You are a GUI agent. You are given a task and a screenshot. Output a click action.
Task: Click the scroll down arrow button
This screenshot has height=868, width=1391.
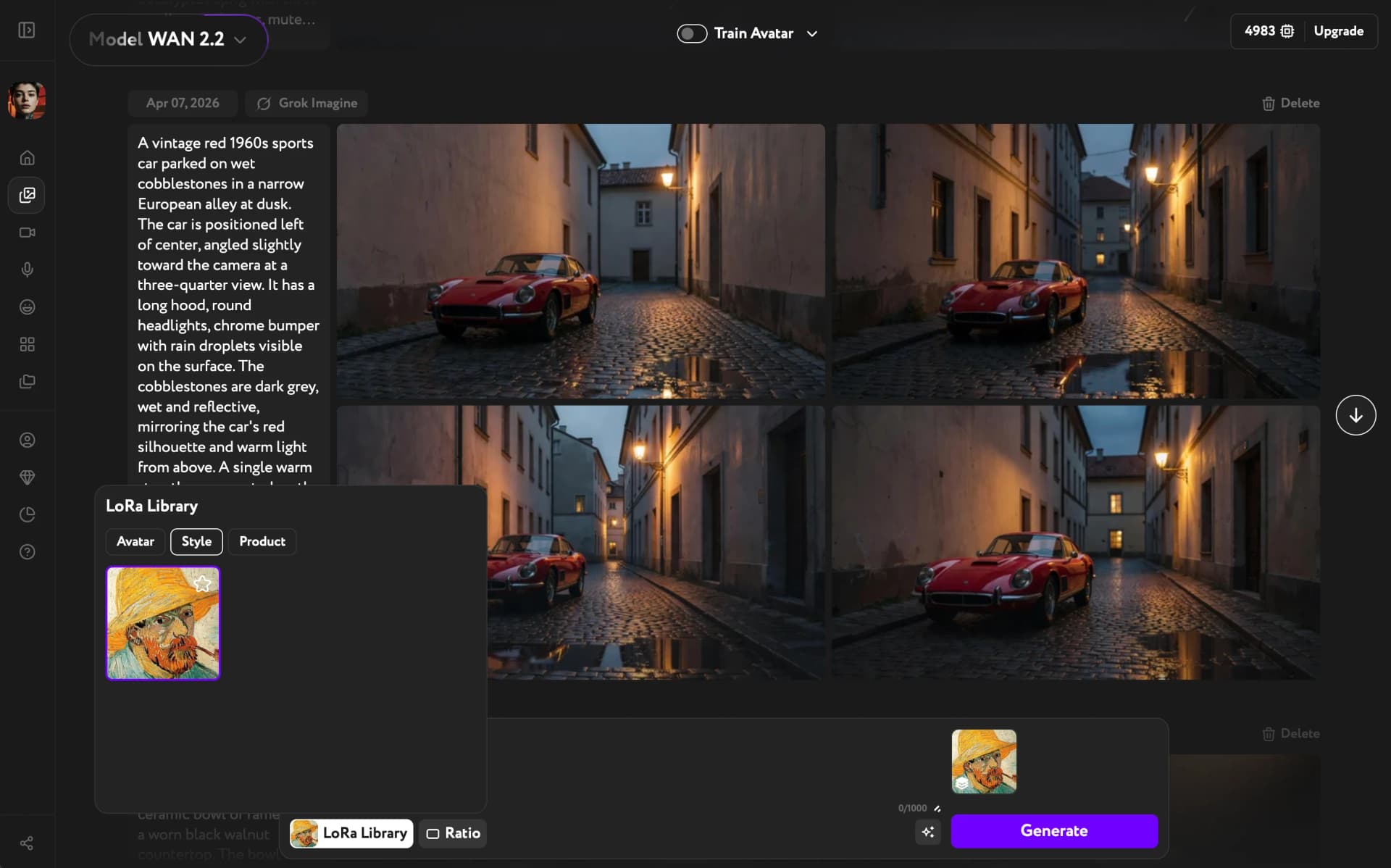[x=1356, y=415]
